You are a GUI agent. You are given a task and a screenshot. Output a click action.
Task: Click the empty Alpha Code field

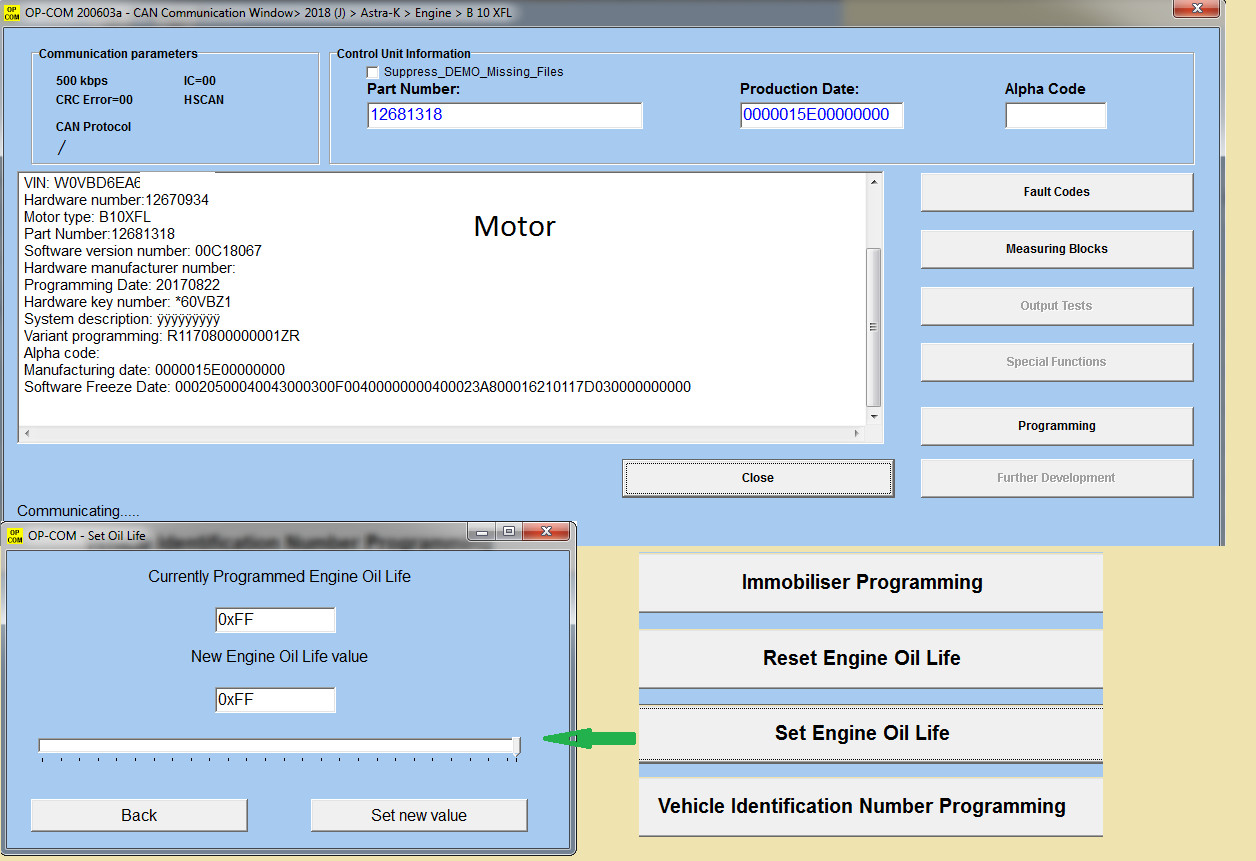tap(1055, 116)
